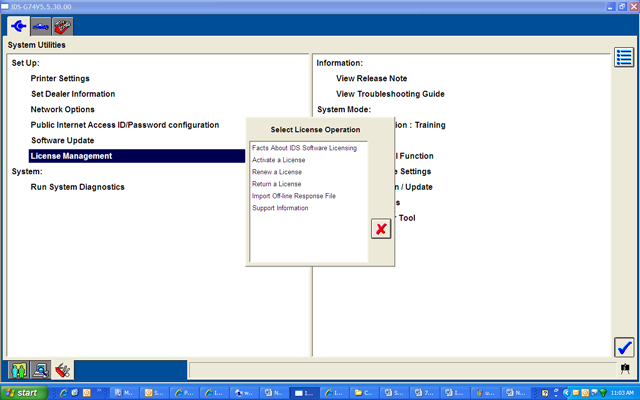Open Network Options
The image size is (640, 400).
(x=62, y=109)
